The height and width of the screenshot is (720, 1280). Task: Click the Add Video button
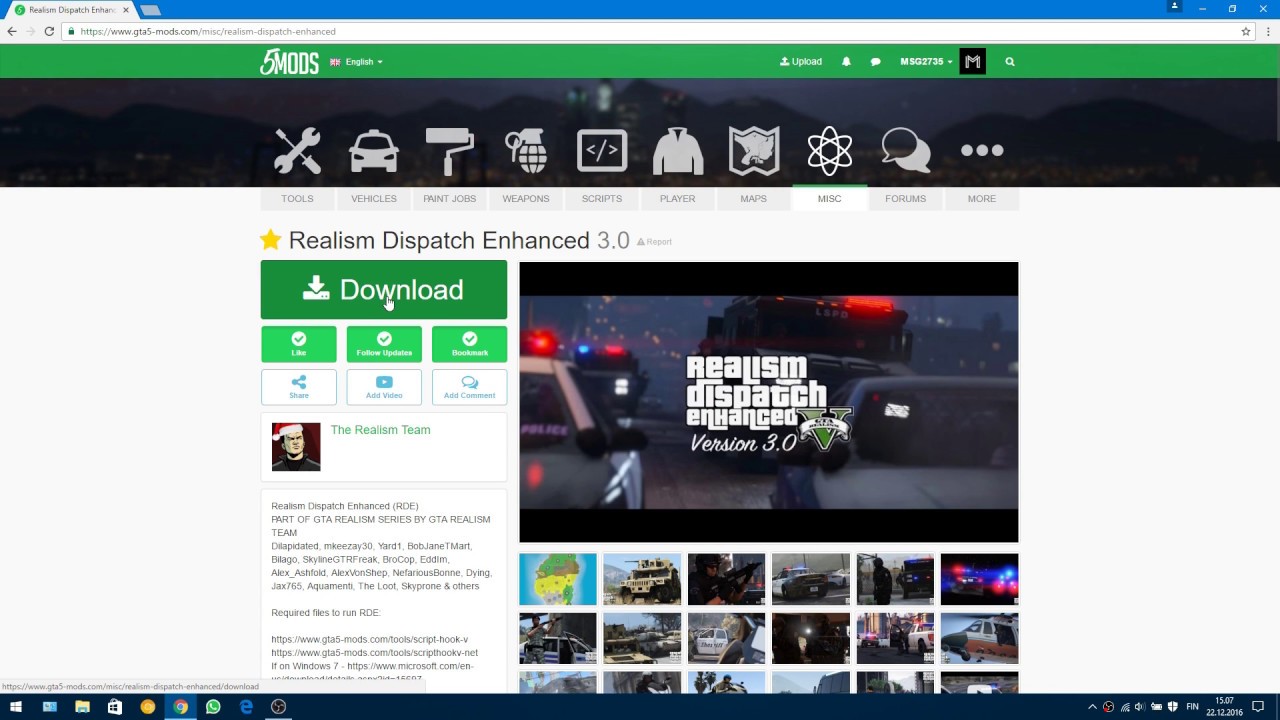click(x=384, y=387)
